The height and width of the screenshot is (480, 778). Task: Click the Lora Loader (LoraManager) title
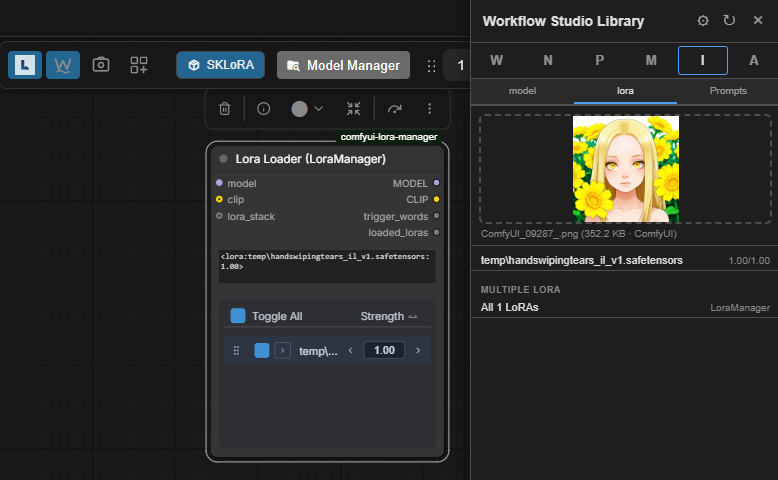point(310,159)
